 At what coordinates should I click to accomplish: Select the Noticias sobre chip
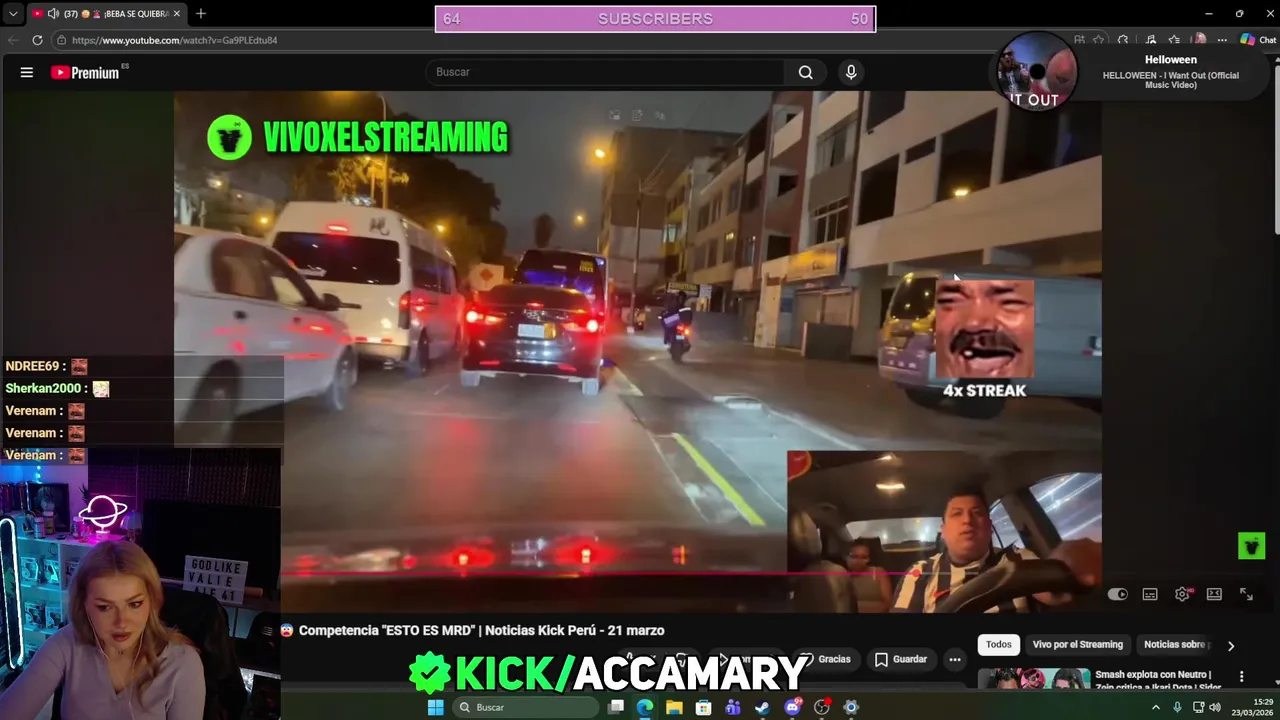tap(1177, 644)
